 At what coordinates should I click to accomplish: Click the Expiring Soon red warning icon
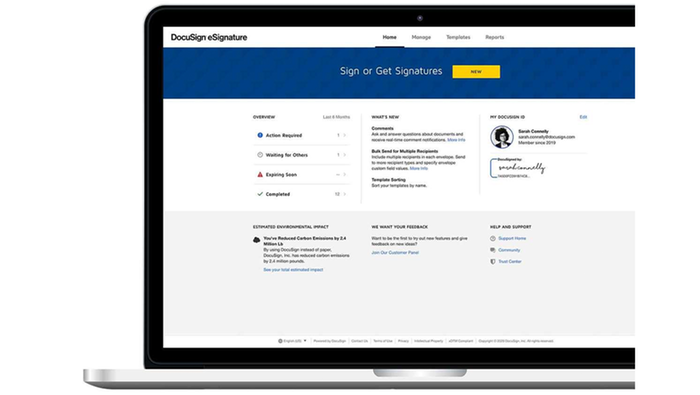pyautogui.click(x=260, y=175)
